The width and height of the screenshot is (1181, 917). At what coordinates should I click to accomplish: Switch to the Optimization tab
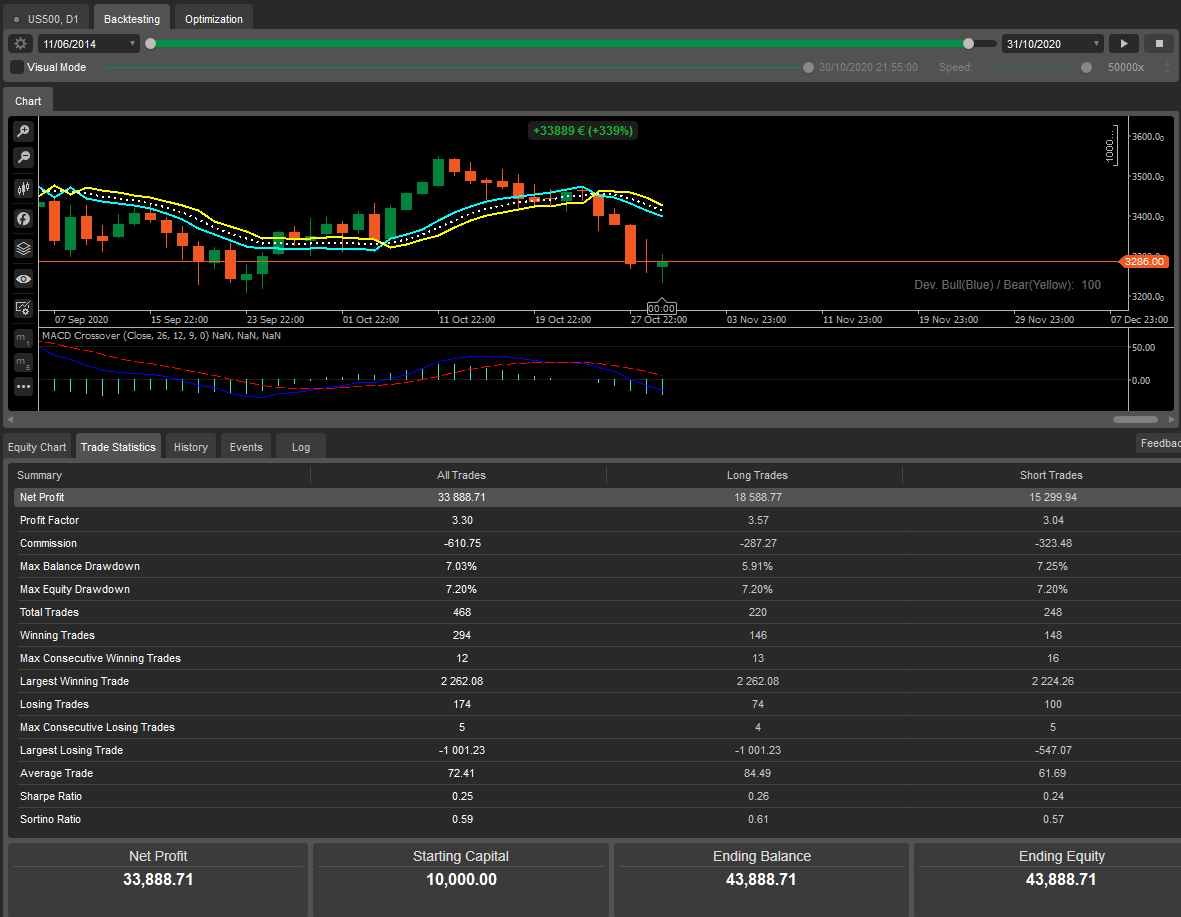(x=212, y=17)
